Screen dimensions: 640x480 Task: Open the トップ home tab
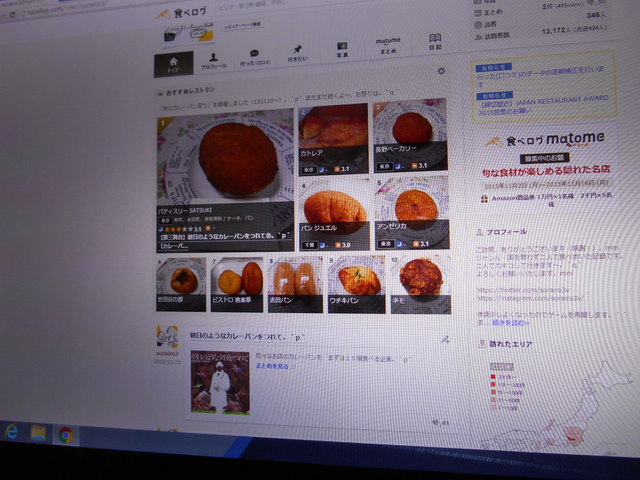173,63
